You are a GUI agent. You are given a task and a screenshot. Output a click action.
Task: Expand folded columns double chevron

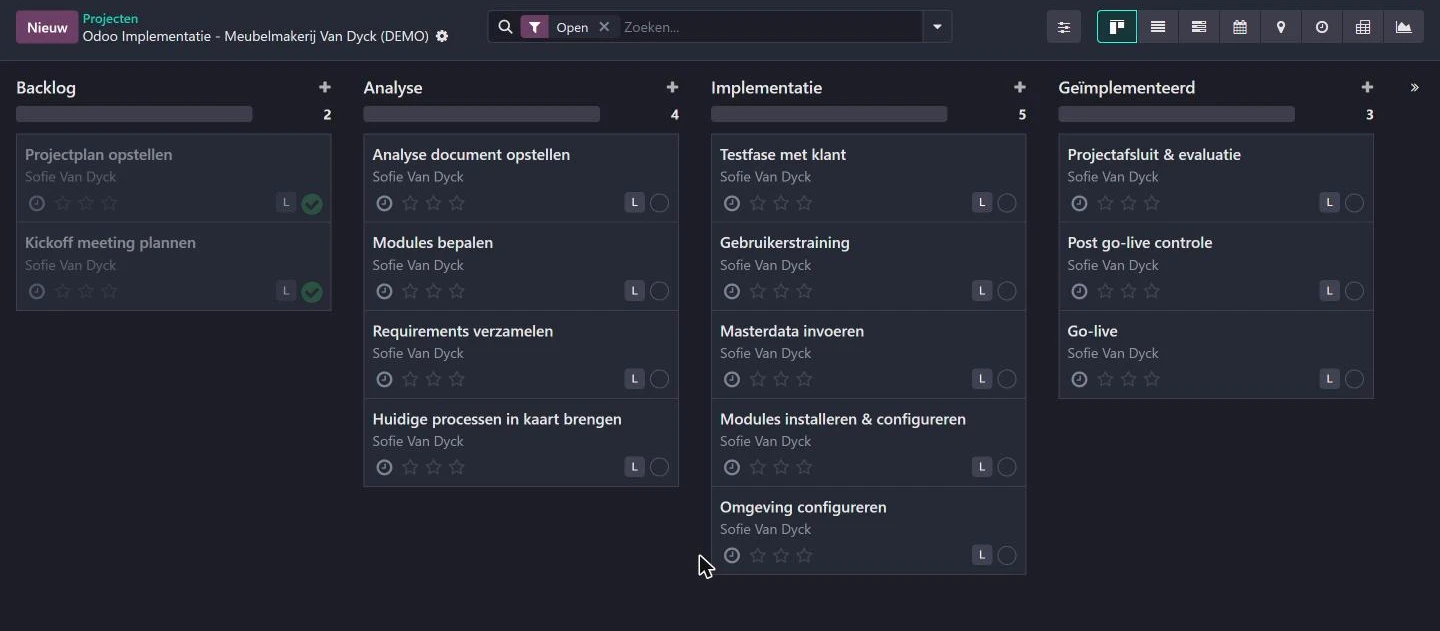click(1414, 88)
